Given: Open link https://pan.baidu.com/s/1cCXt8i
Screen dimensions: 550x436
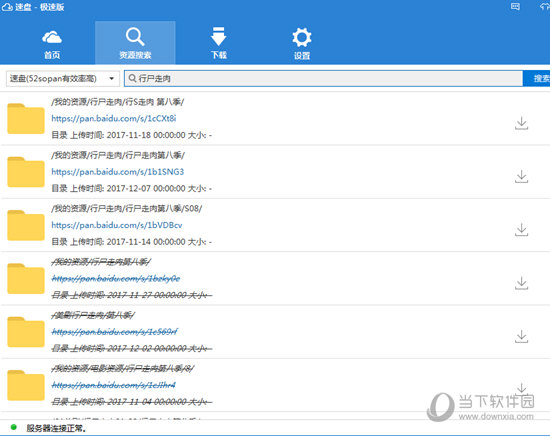Looking at the screenshot, I should tap(114, 119).
